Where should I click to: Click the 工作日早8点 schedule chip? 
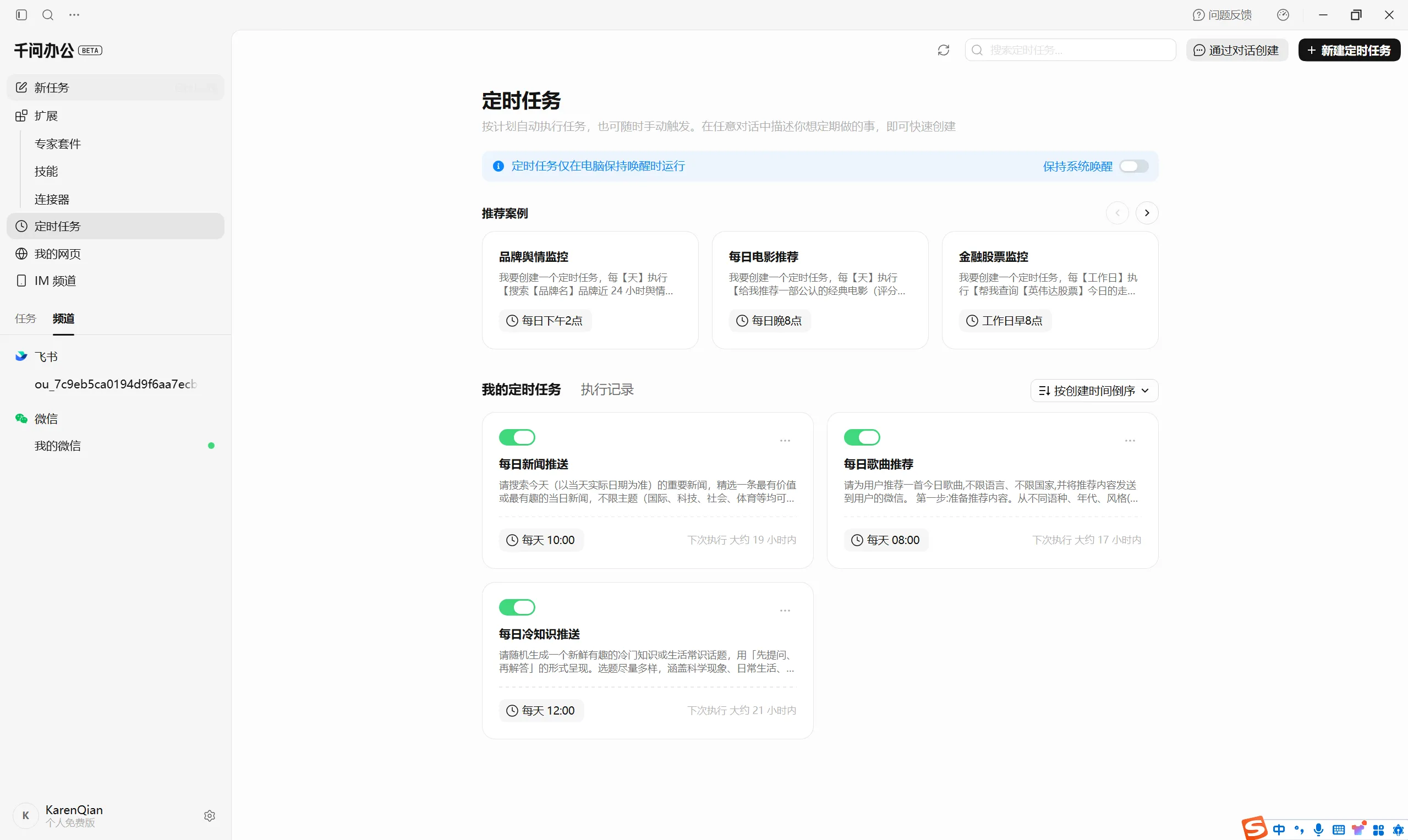[1004, 320]
